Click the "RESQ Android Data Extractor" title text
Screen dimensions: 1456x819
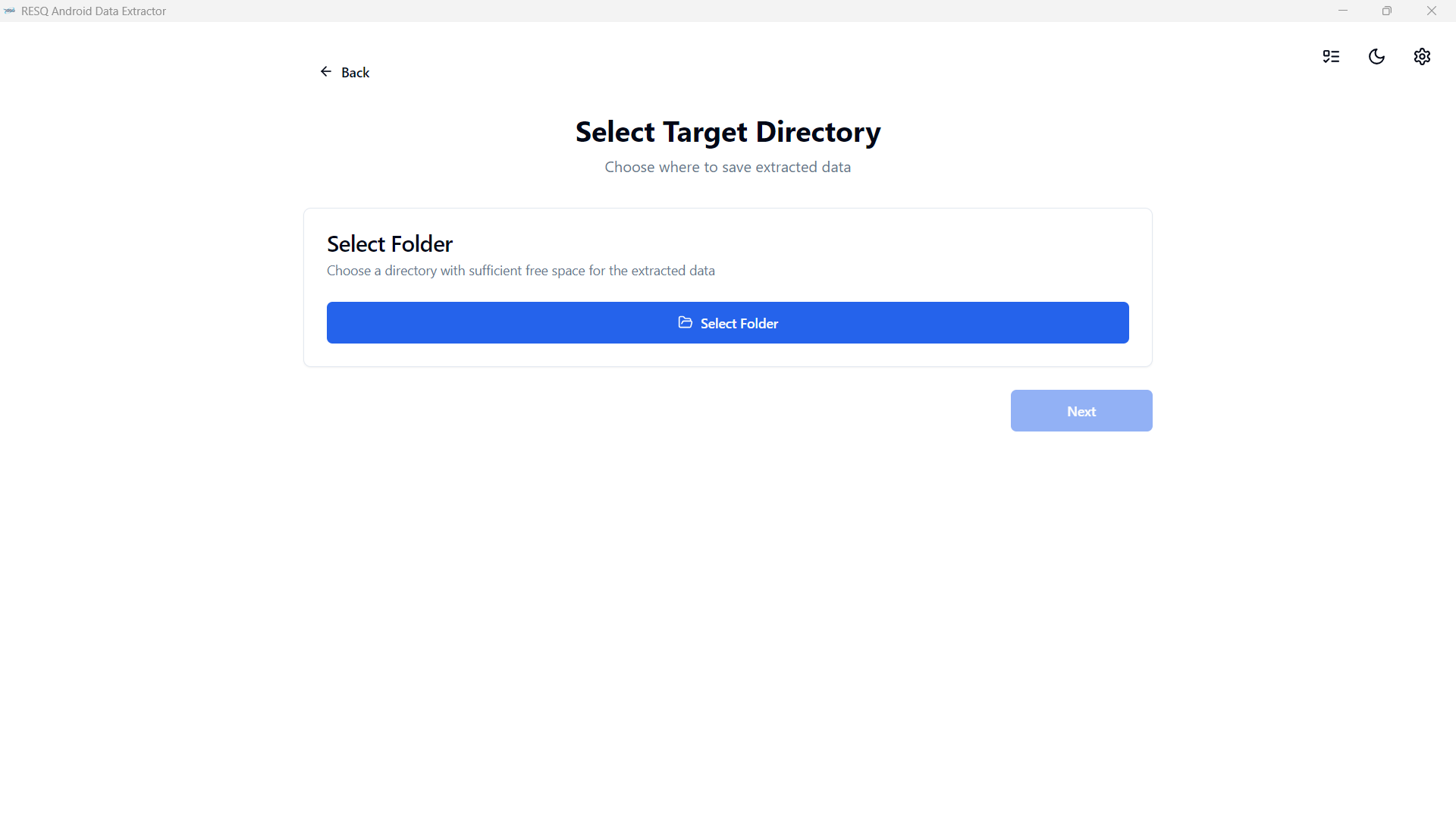tap(93, 11)
